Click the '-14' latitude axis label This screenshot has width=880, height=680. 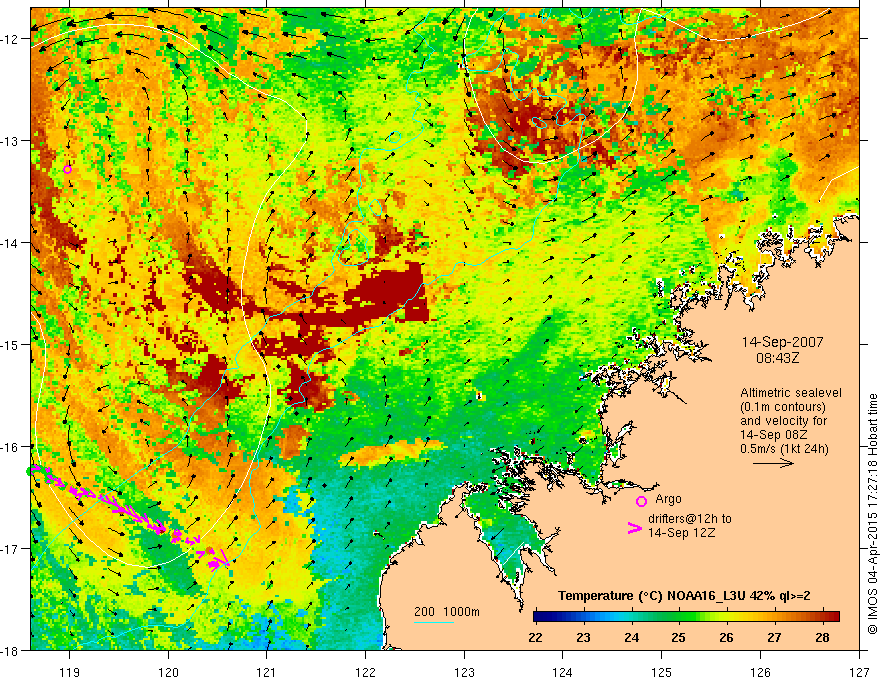(10, 242)
